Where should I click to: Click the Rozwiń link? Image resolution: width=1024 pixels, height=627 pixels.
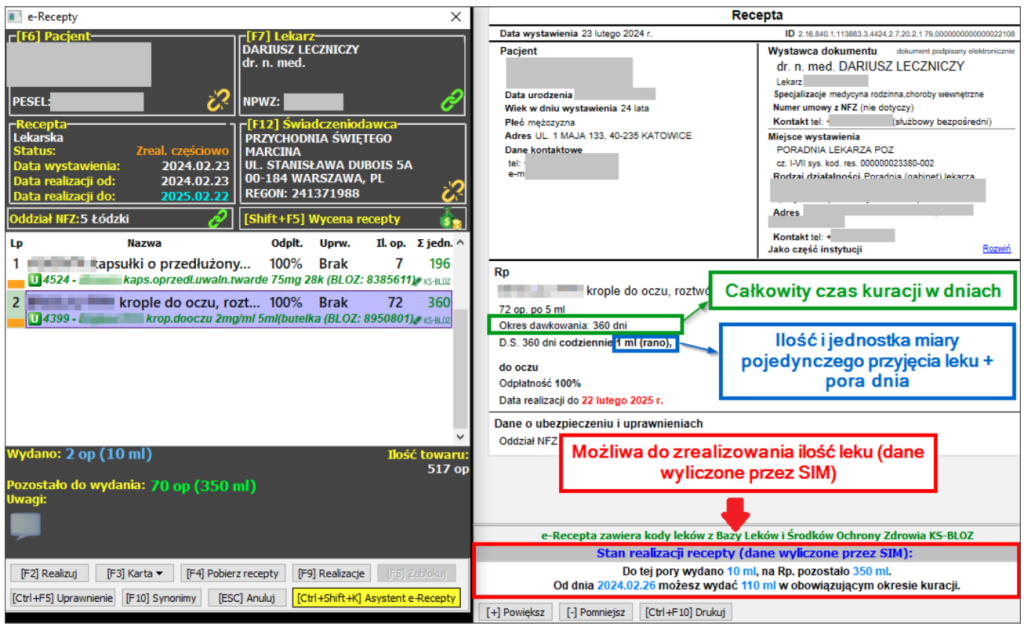click(996, 249)
